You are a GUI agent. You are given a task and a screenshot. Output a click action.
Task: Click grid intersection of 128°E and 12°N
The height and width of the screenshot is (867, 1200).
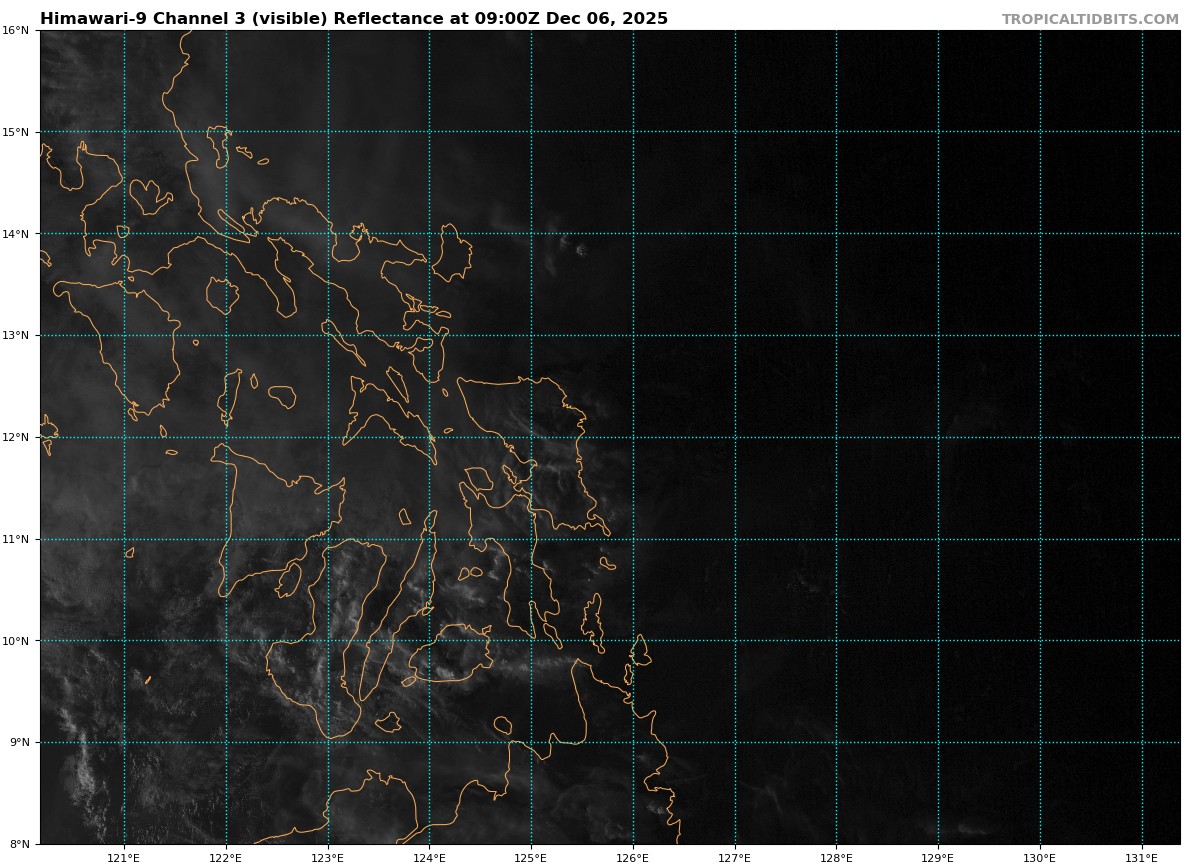[x=837, y=437]
